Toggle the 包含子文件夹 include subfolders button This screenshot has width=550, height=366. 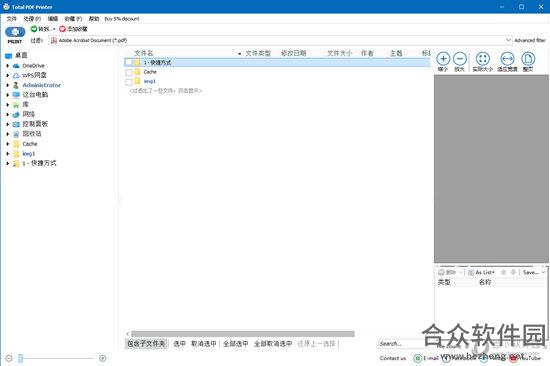click(x=146, y=344)
